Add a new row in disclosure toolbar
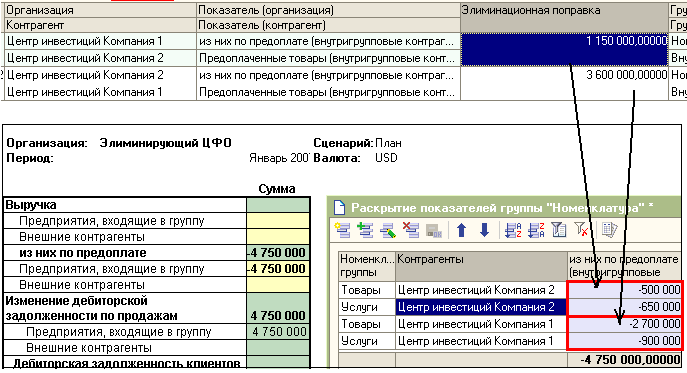This screenshot has height=373, width=687. [342, 230]
